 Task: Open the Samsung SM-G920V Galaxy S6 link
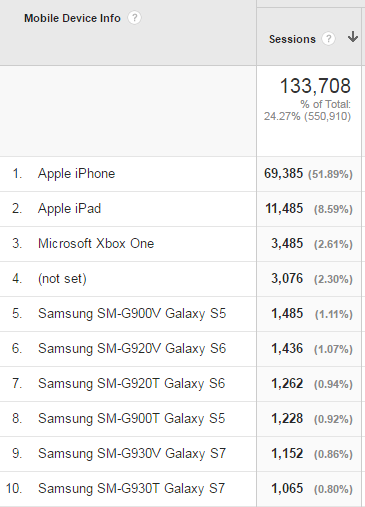[132, 349]
